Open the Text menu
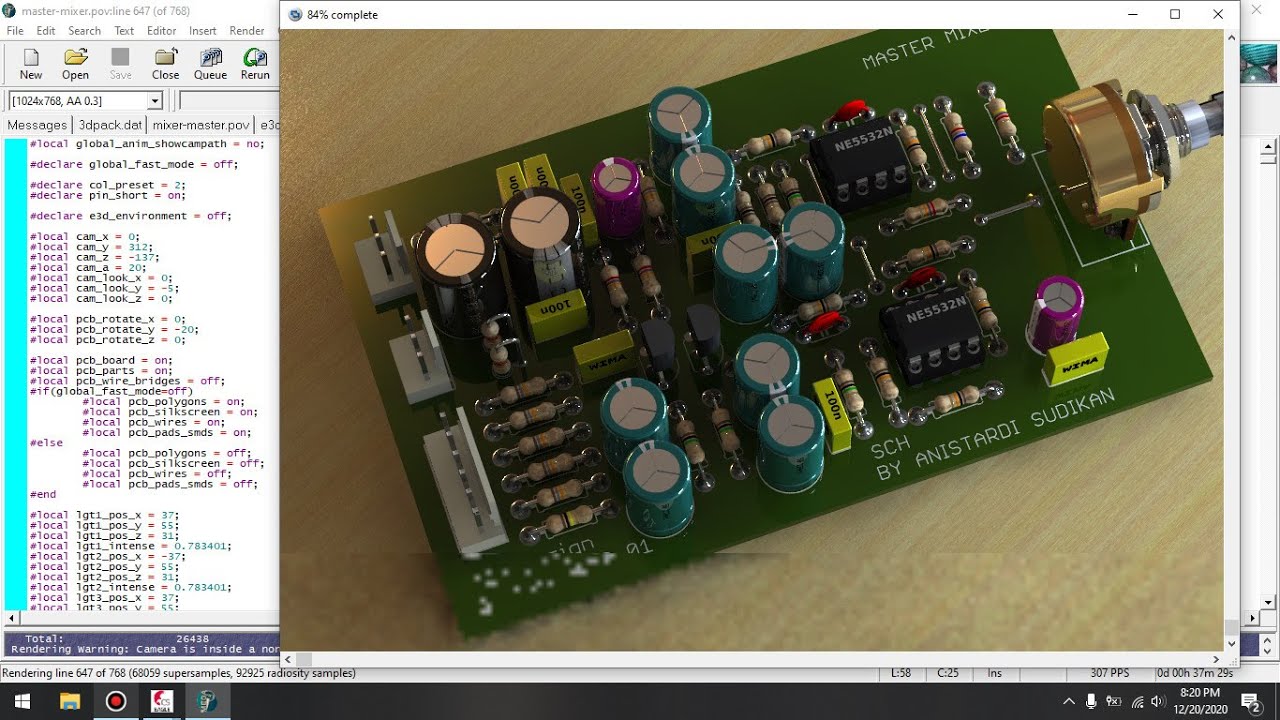 coord(124,31)
